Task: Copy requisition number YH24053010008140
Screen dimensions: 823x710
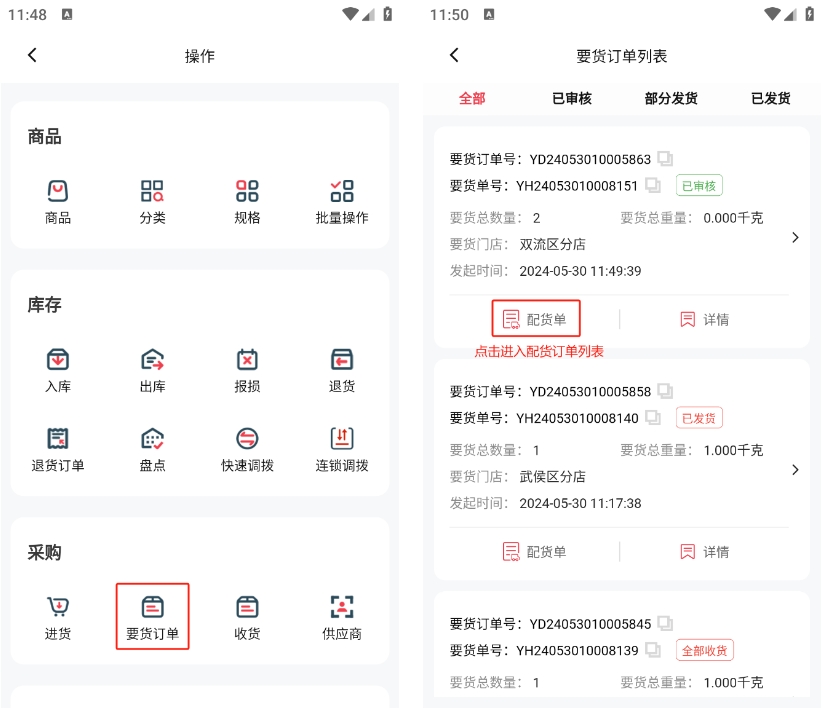Action: point(653,417)
